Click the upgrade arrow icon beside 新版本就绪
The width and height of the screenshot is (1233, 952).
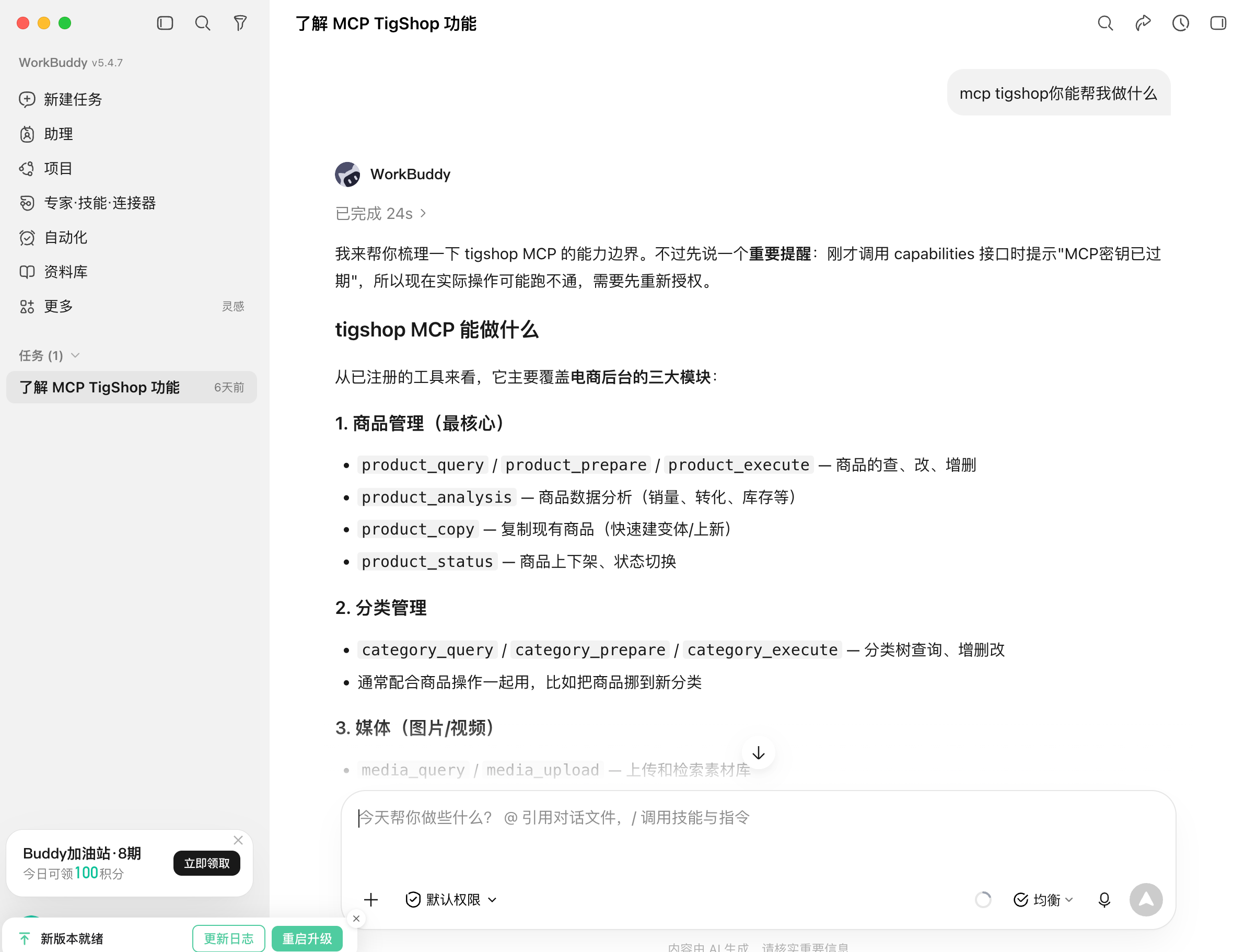click(x=25, y=938)
